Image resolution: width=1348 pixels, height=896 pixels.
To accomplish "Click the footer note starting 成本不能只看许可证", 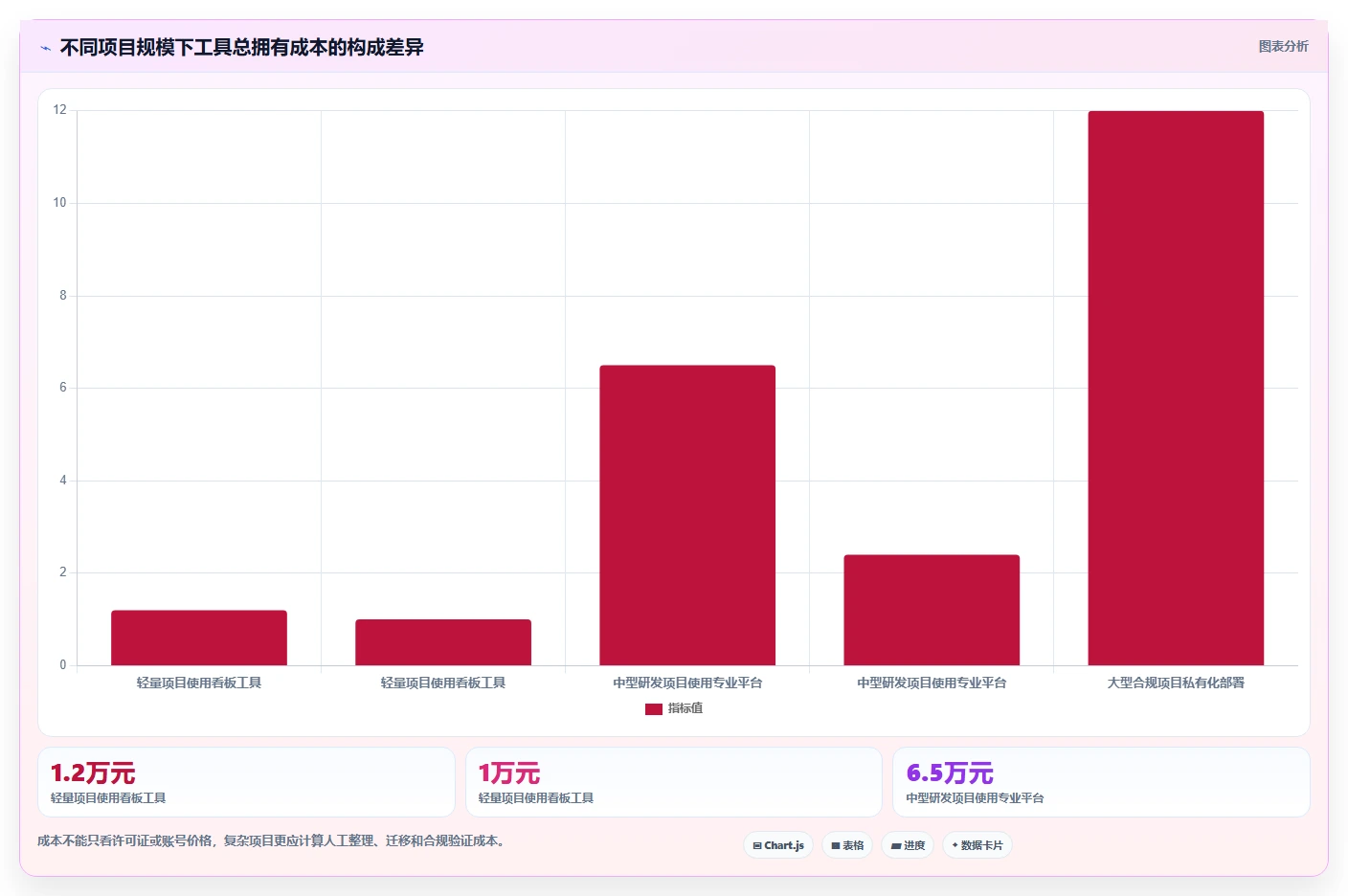I will (271, 840).
